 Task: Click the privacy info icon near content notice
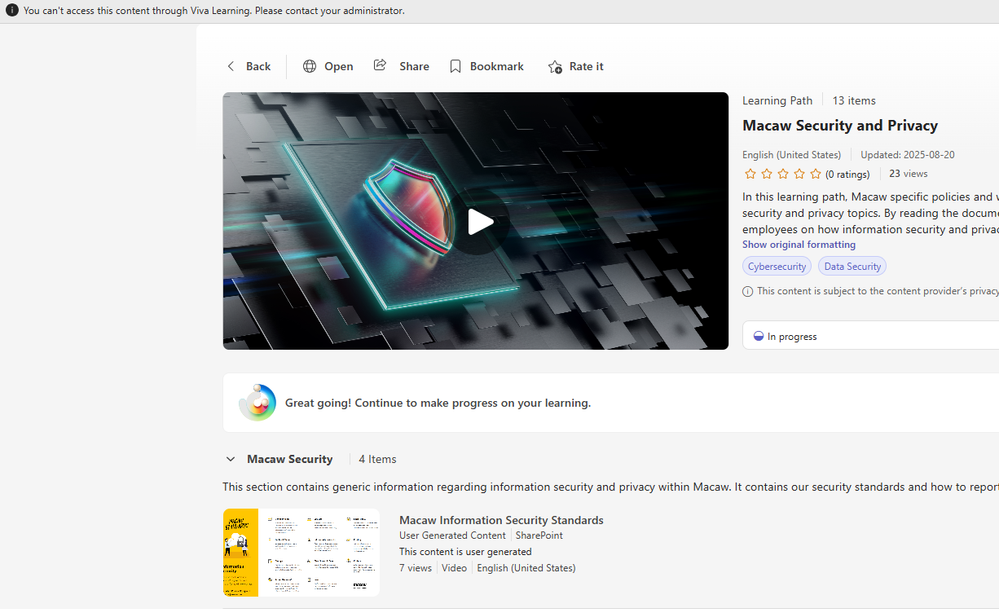(x=747, y=291)
